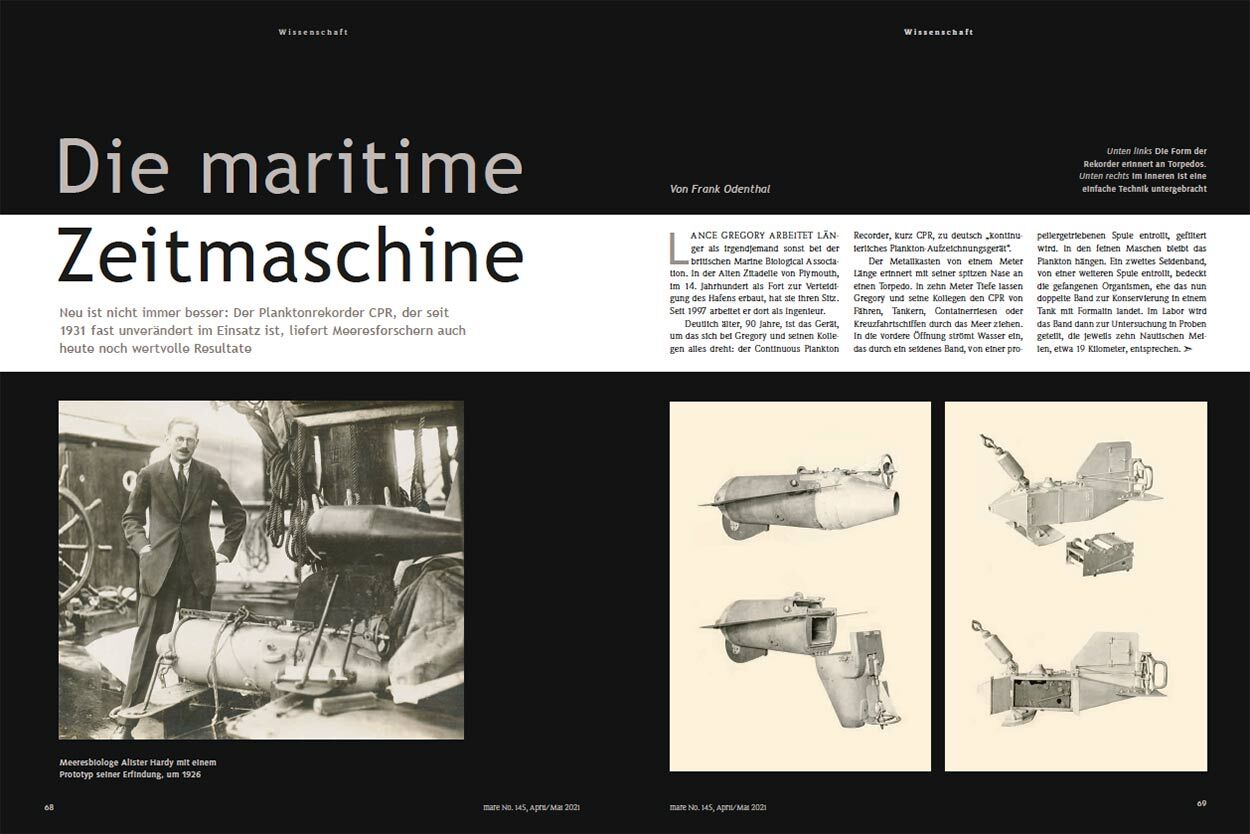Image resolution: width=1250 pixels, height=834 pixels.
Task: Toggle the left Wissenschaft section header
Action: tap(313, 31)
